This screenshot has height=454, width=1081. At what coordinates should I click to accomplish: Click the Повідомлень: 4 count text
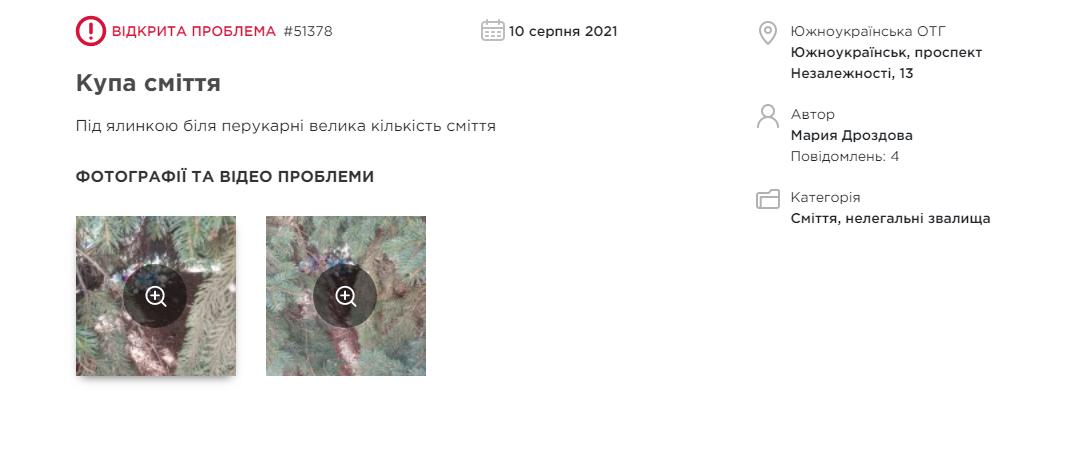tap(845, 156)
